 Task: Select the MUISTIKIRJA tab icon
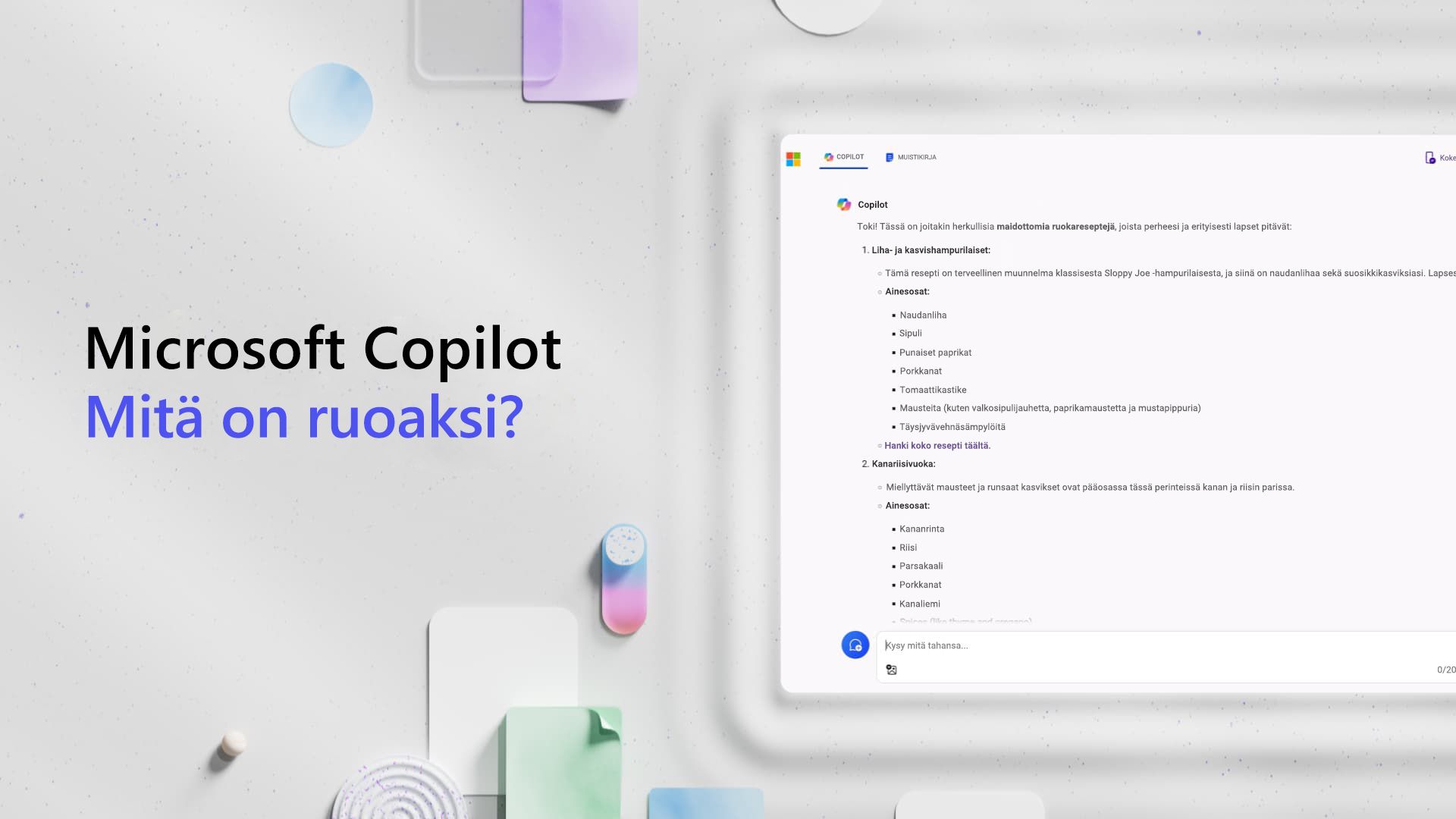889,157
